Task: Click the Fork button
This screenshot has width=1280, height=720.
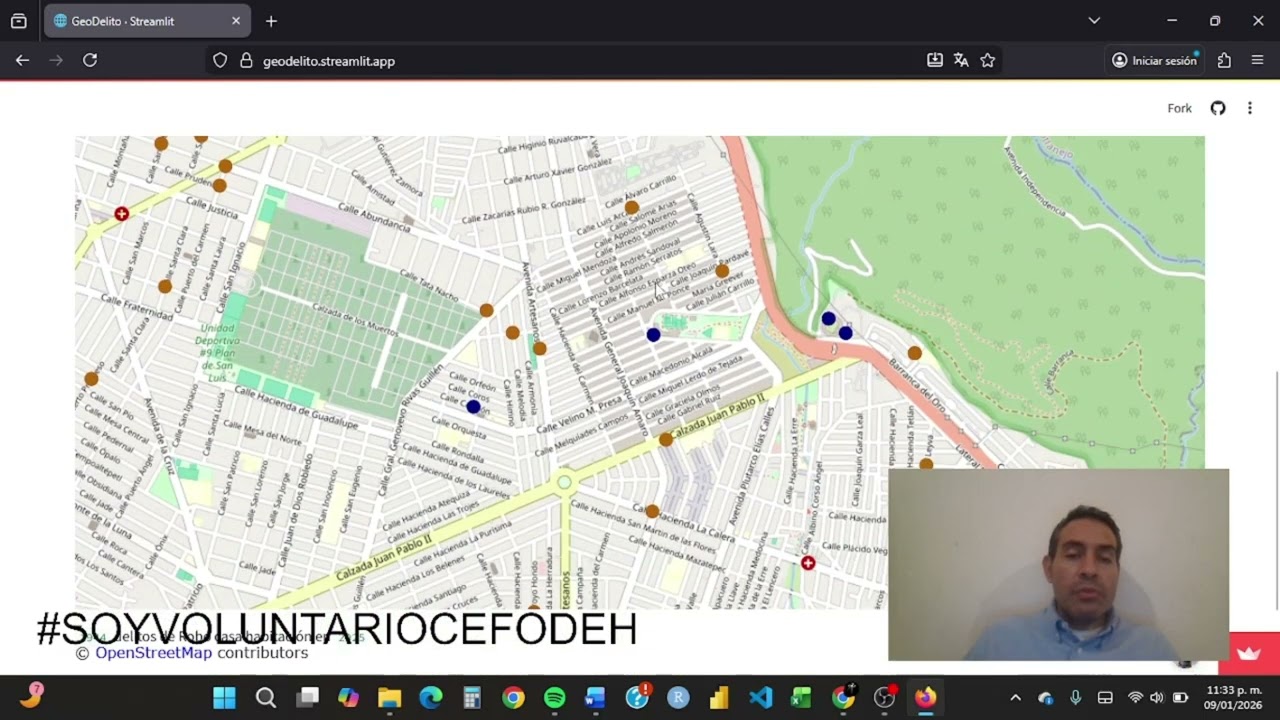Action: tap(1180, 108)
